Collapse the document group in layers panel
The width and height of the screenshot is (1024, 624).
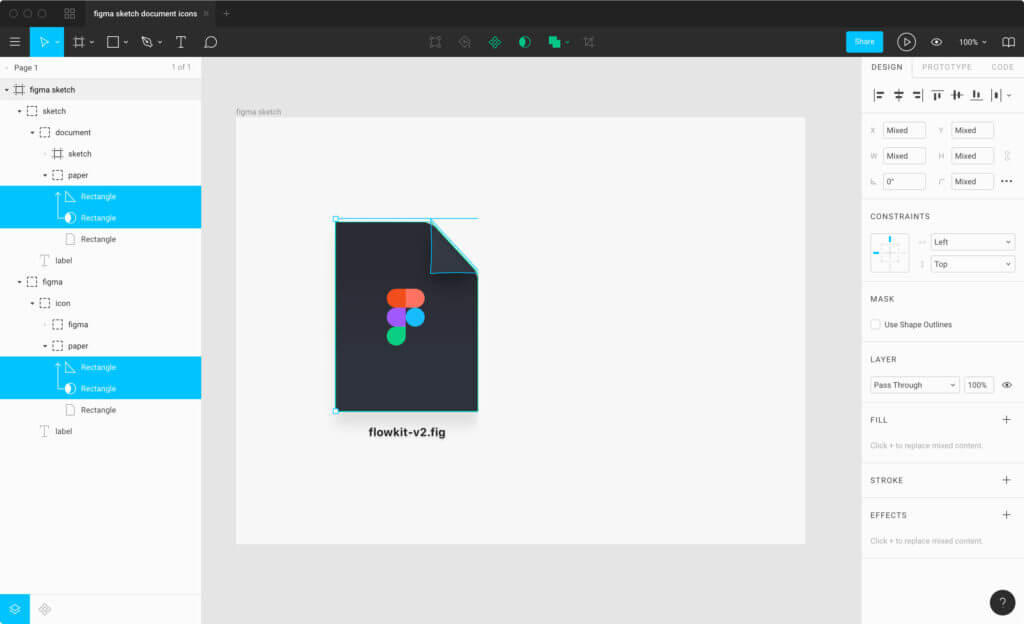click(32, 132)
